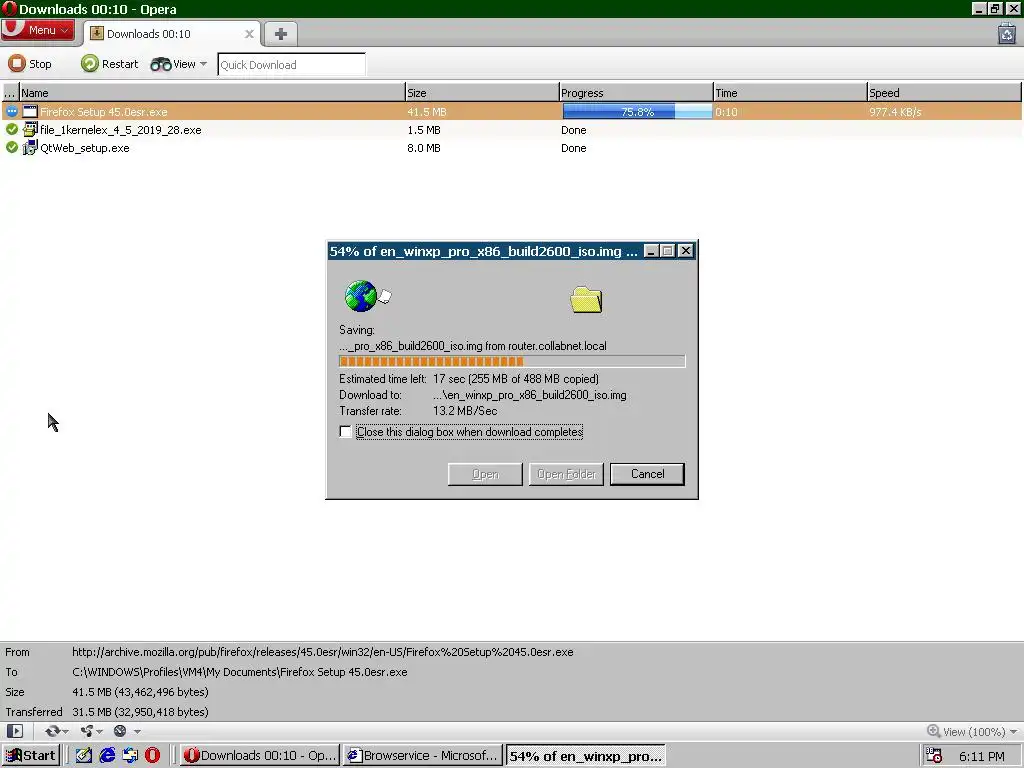Focus the Quick Download field

coord(291,65)
